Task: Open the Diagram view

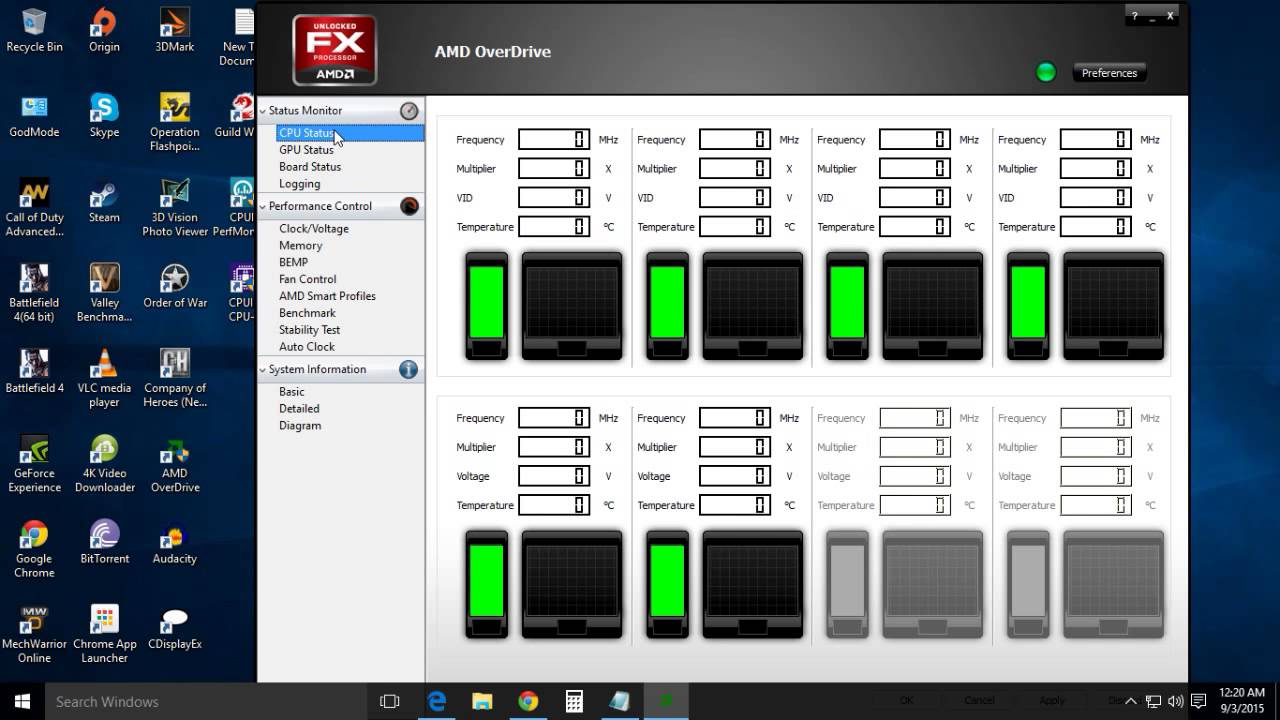Action: tap(300, 425)
